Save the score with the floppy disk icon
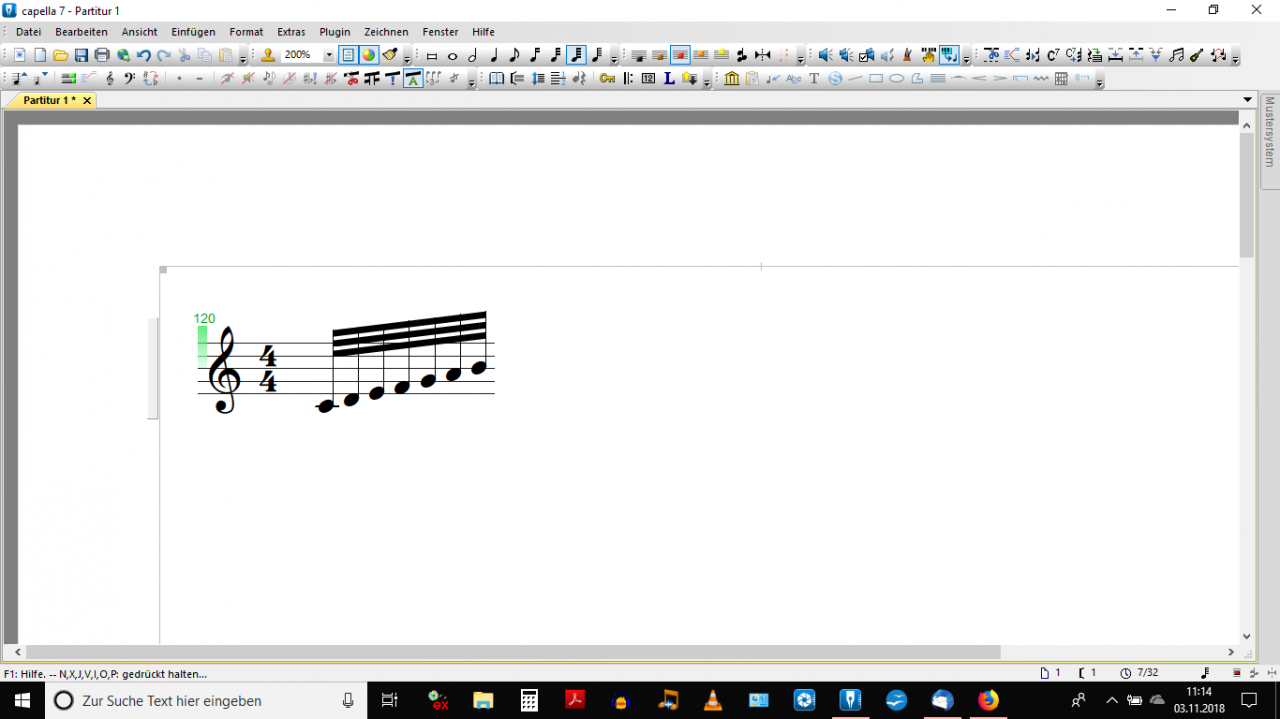1280x719 pixels. pyautogui.click(x=81, y=55)
